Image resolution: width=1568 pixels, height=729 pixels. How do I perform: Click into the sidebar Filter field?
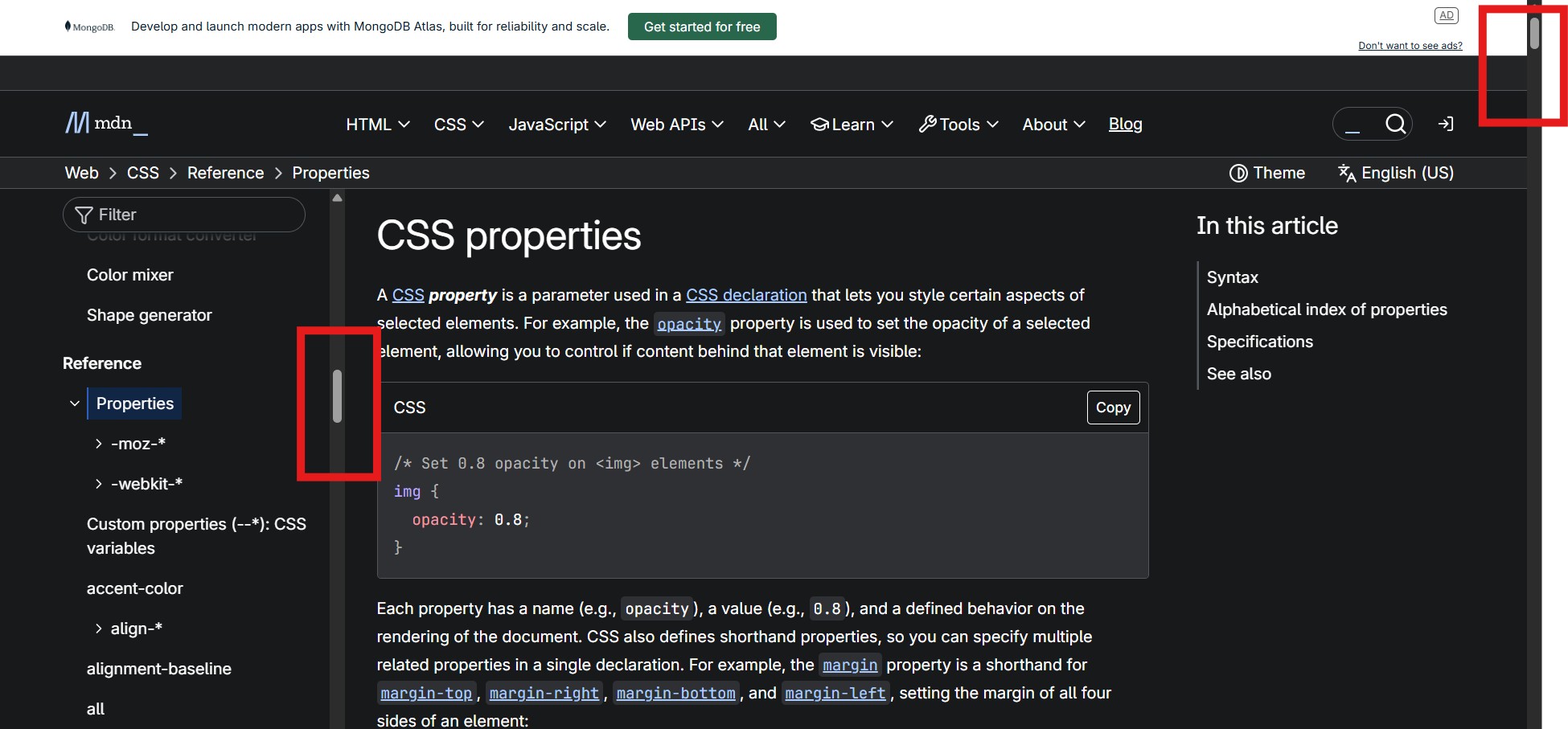tap(184, 215)
